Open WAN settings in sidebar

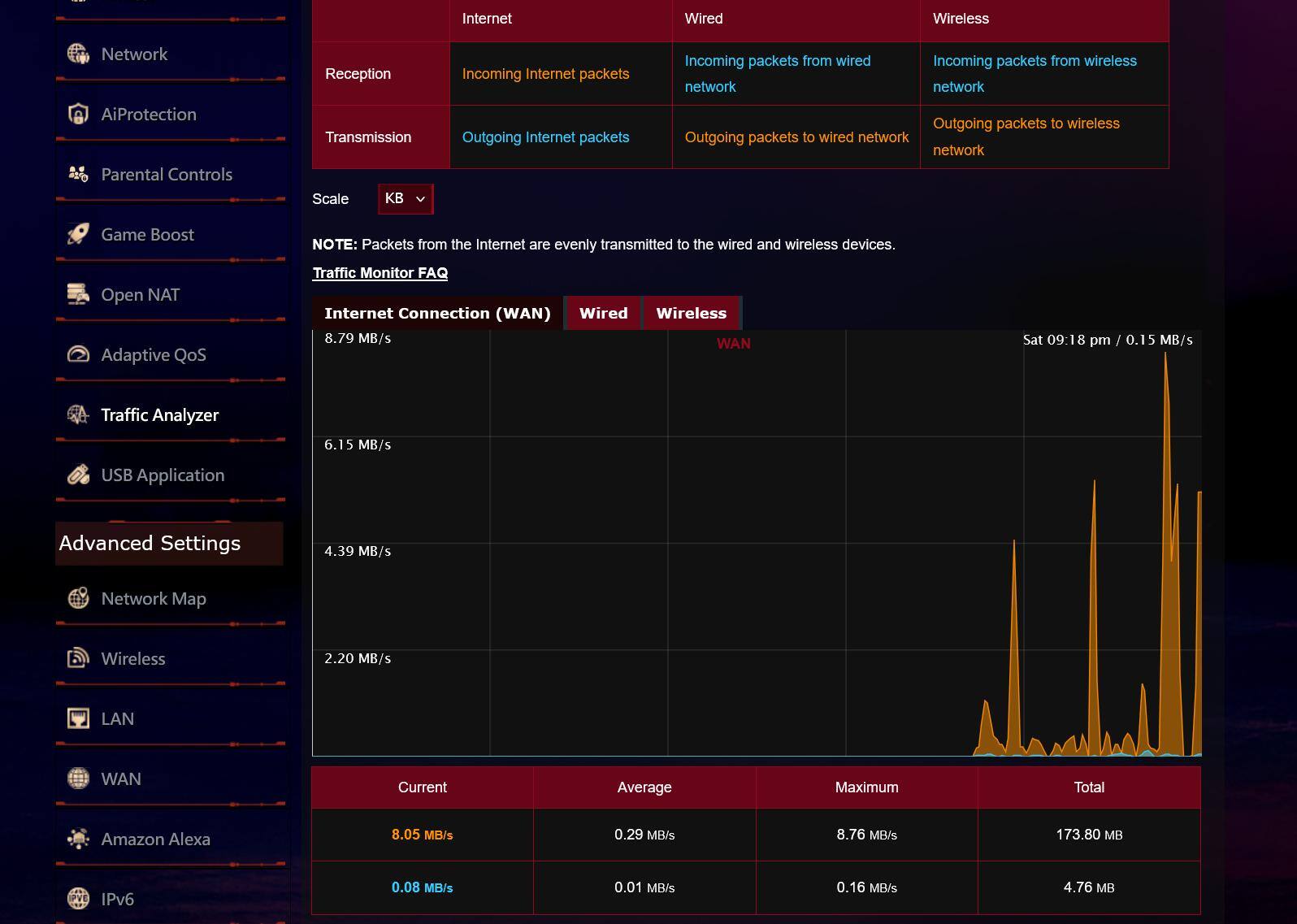(121, 779)
